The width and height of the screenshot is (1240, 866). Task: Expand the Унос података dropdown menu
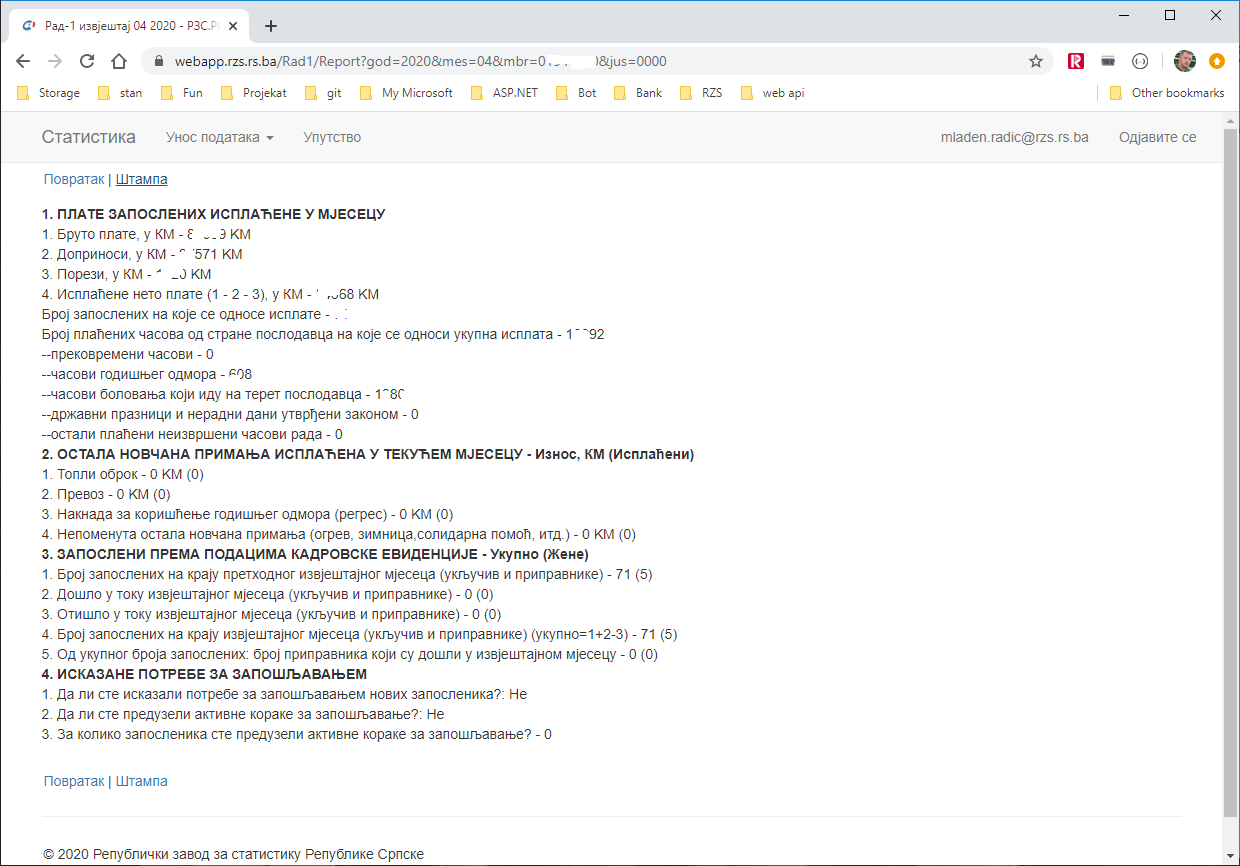pos(219,137)
